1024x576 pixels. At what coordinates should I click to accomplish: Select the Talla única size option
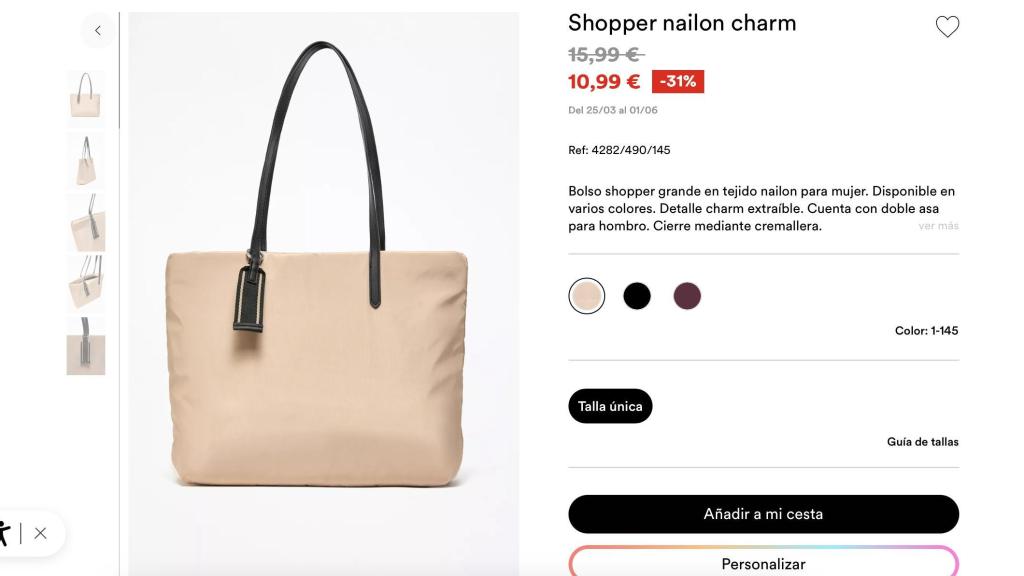coord(610,406)
